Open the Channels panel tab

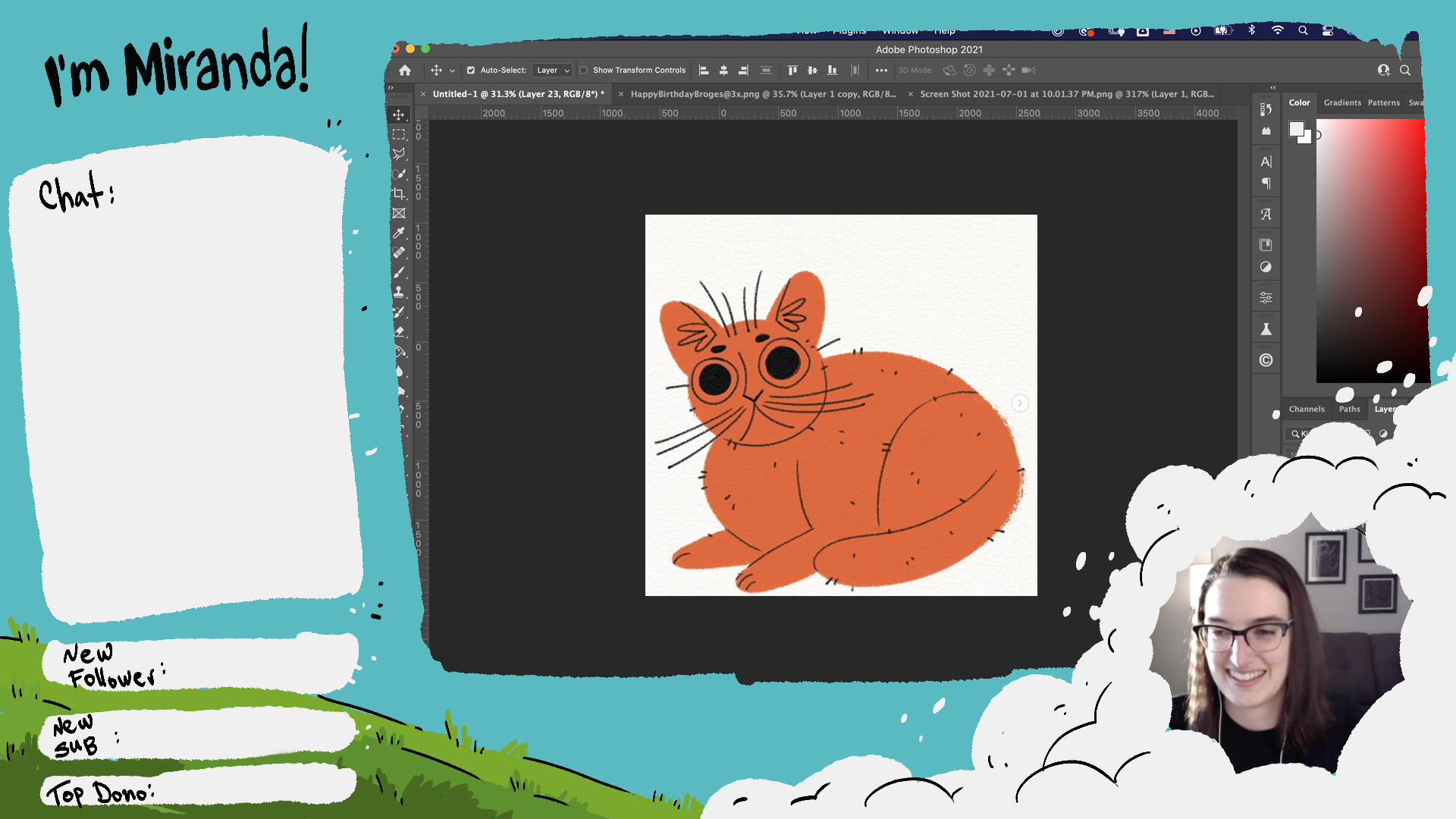coord(1307,409)
